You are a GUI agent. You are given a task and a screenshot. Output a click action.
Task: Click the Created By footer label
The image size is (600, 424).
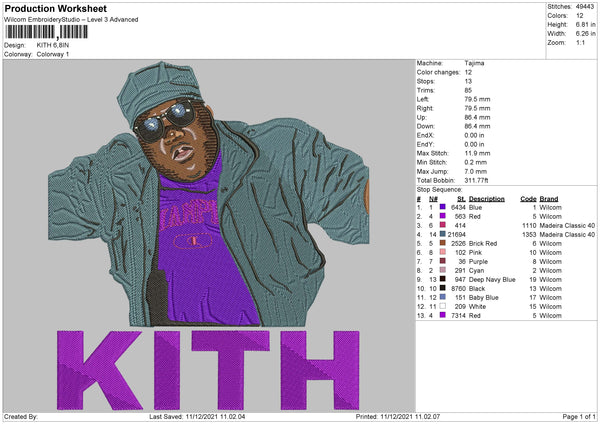click(21, 416)
